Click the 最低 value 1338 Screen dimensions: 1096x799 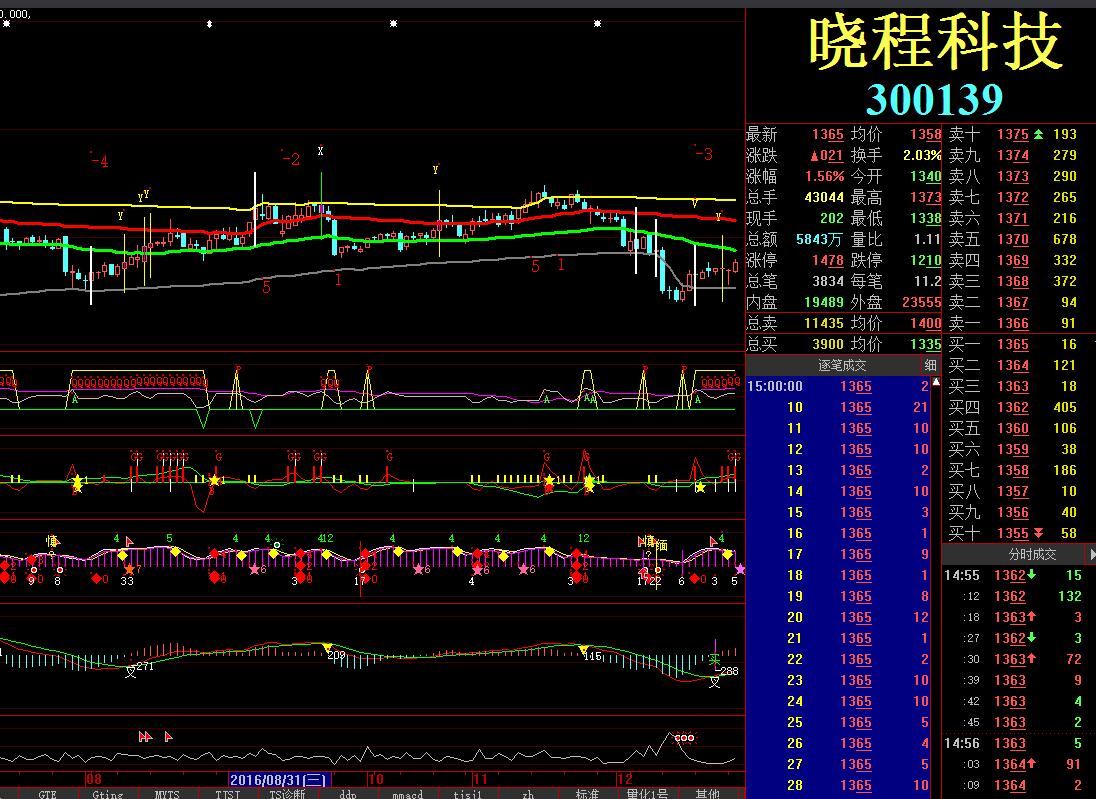coord(925,218)
